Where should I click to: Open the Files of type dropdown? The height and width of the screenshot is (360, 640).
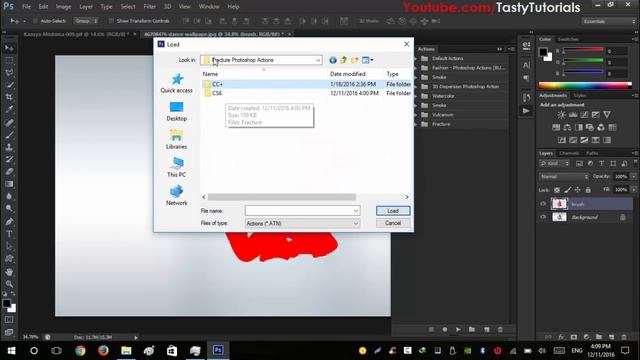(356, 224)
